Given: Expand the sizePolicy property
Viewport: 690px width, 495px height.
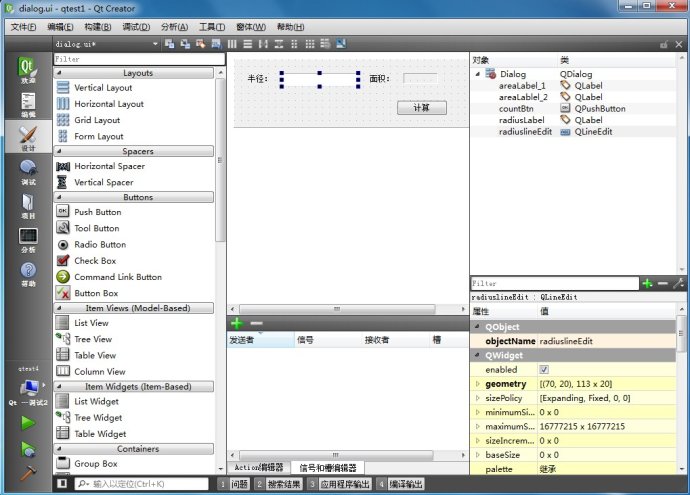Looking at the screenshot, I should tap(478, 398).
